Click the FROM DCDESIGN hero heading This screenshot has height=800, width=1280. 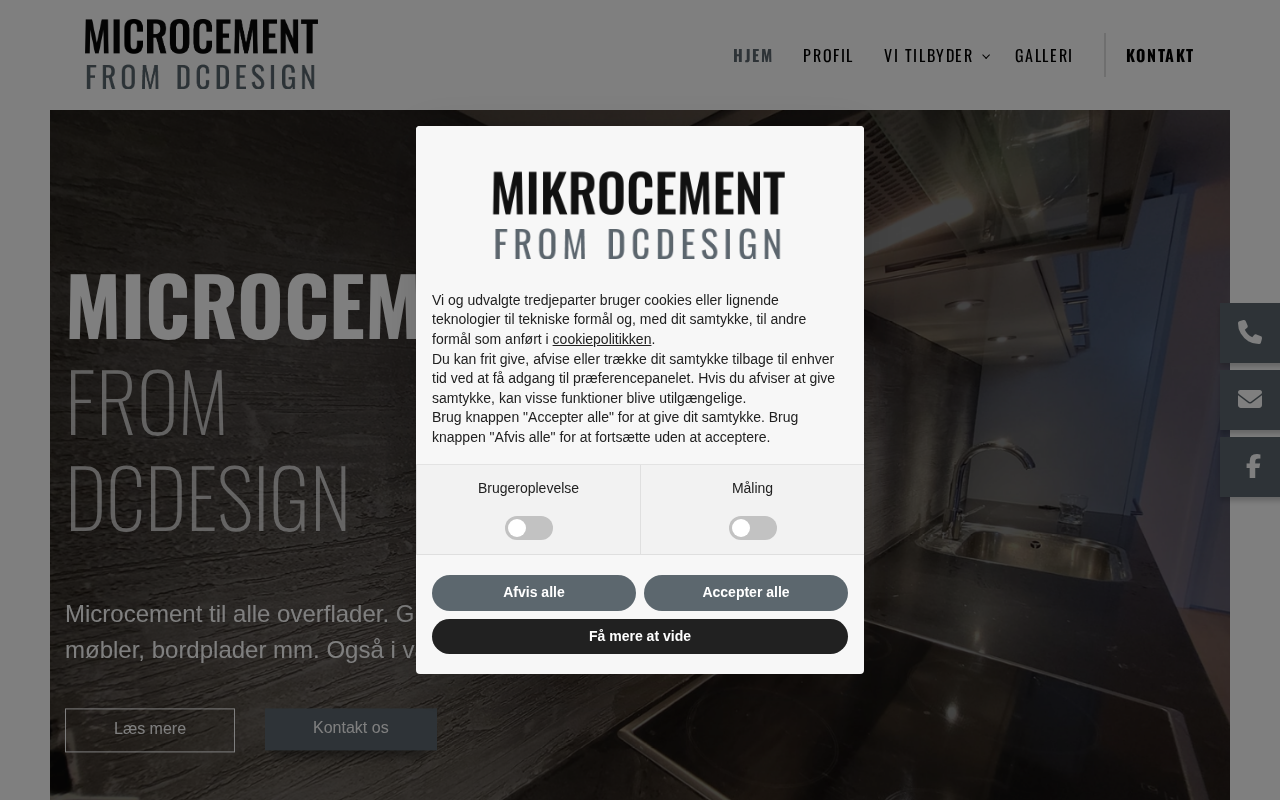(x=207, y=449)
